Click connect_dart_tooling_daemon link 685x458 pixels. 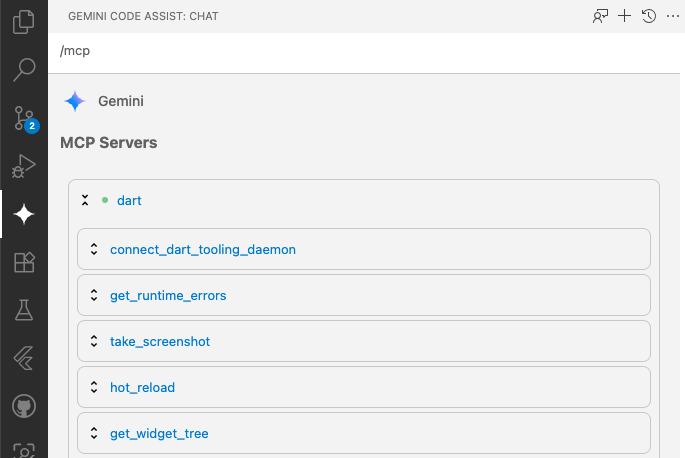pyautogui.click(x=203, y=250)
